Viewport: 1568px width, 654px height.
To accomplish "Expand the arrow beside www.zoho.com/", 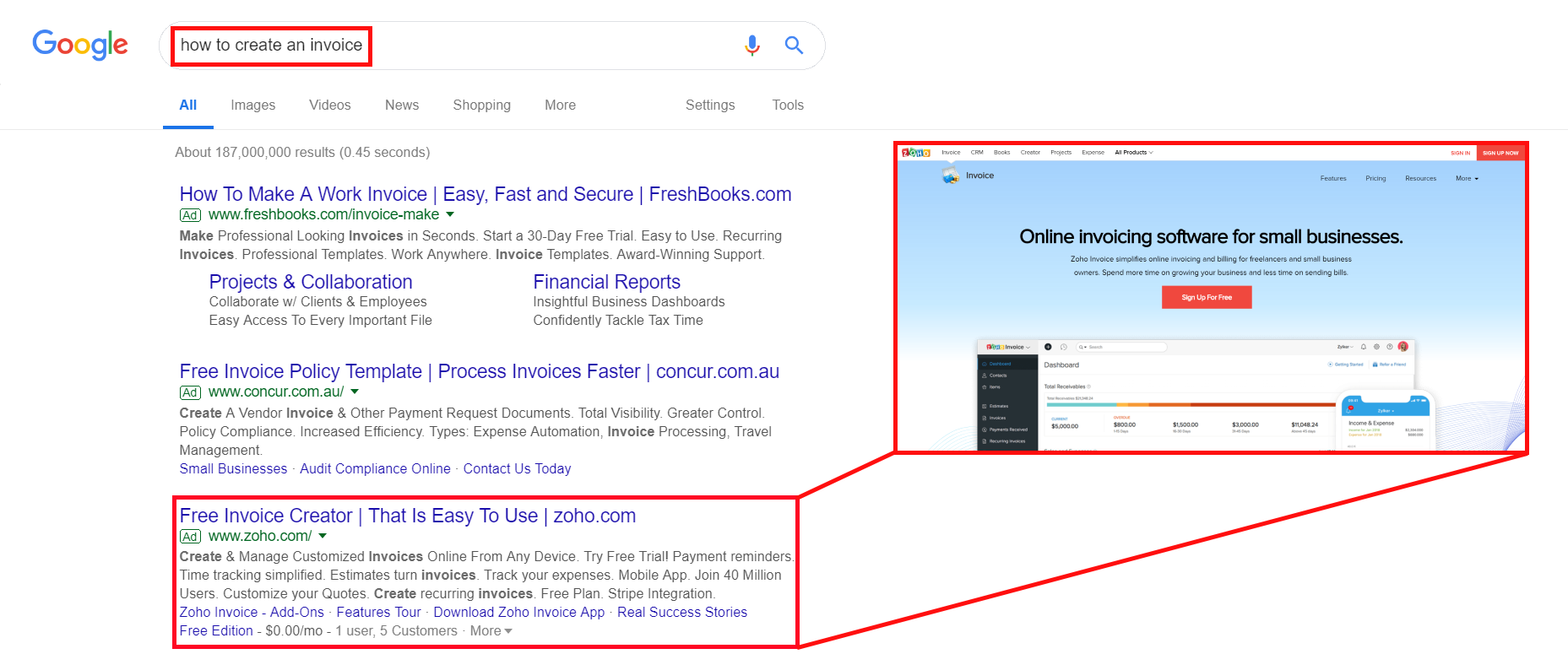I will (323, 536).
